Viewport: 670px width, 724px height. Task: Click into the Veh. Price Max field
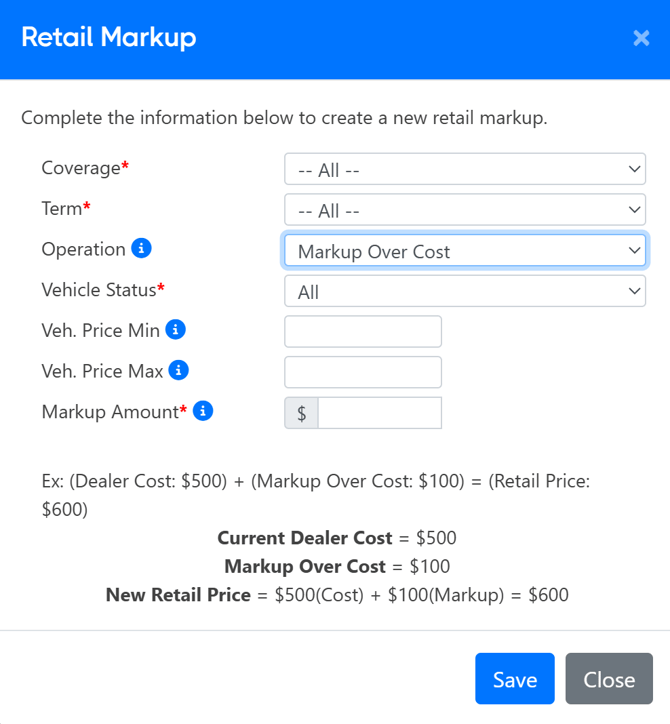[x=363, y=372]
